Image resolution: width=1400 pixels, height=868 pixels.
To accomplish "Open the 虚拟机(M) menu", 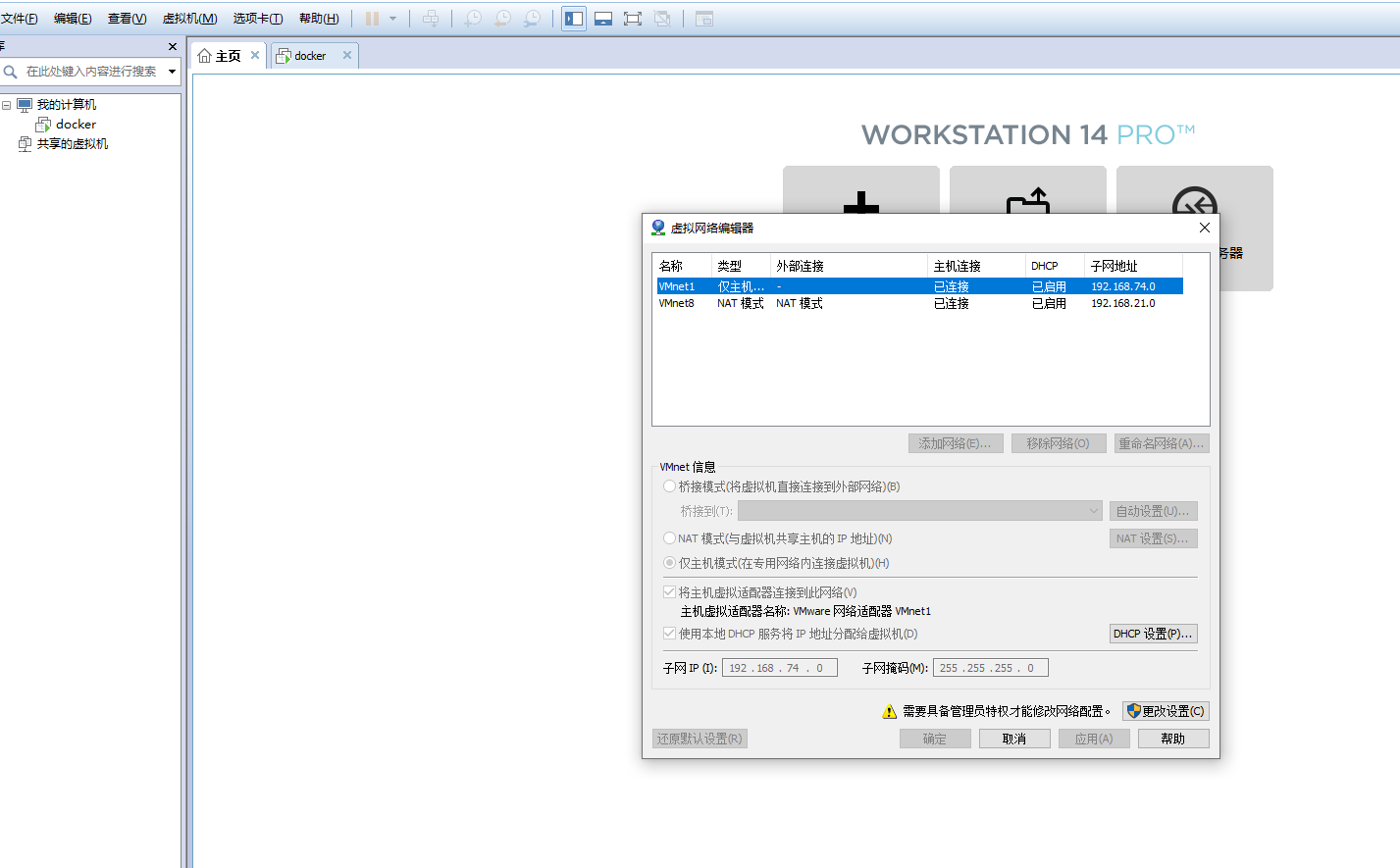I will (189, 19).
